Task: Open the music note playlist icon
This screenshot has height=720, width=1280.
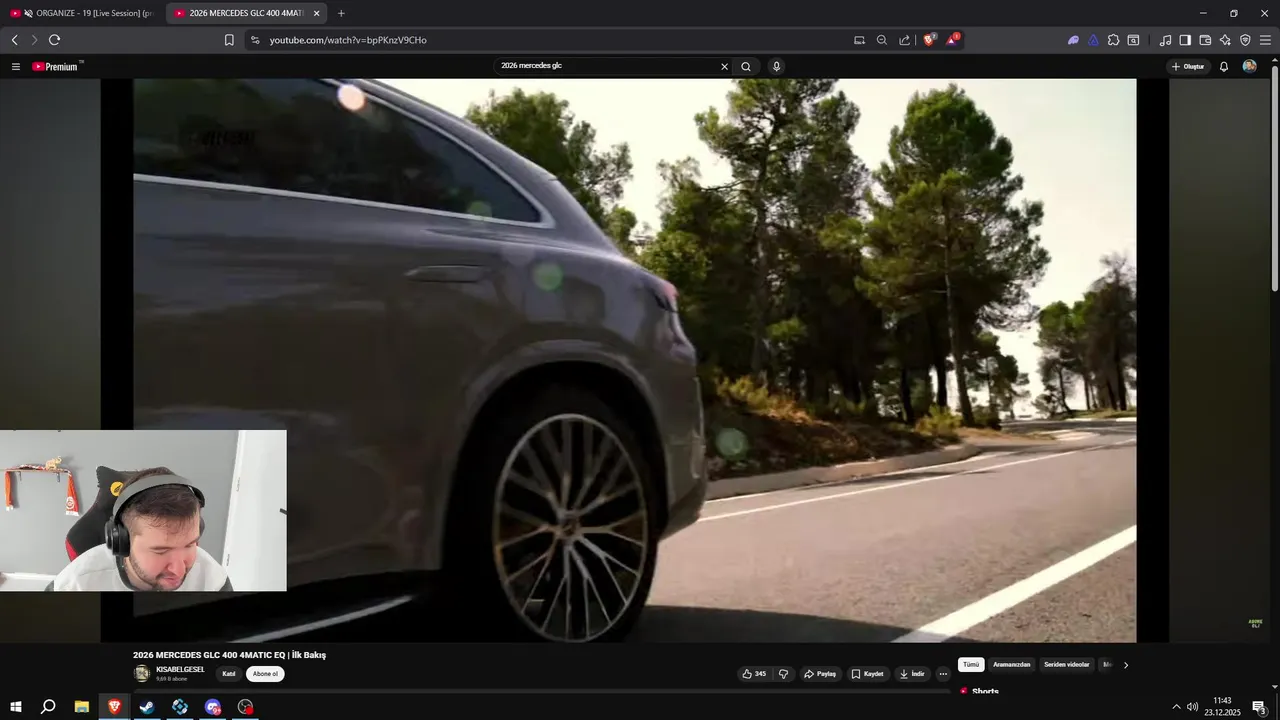Action: (x=1165, y=40)
